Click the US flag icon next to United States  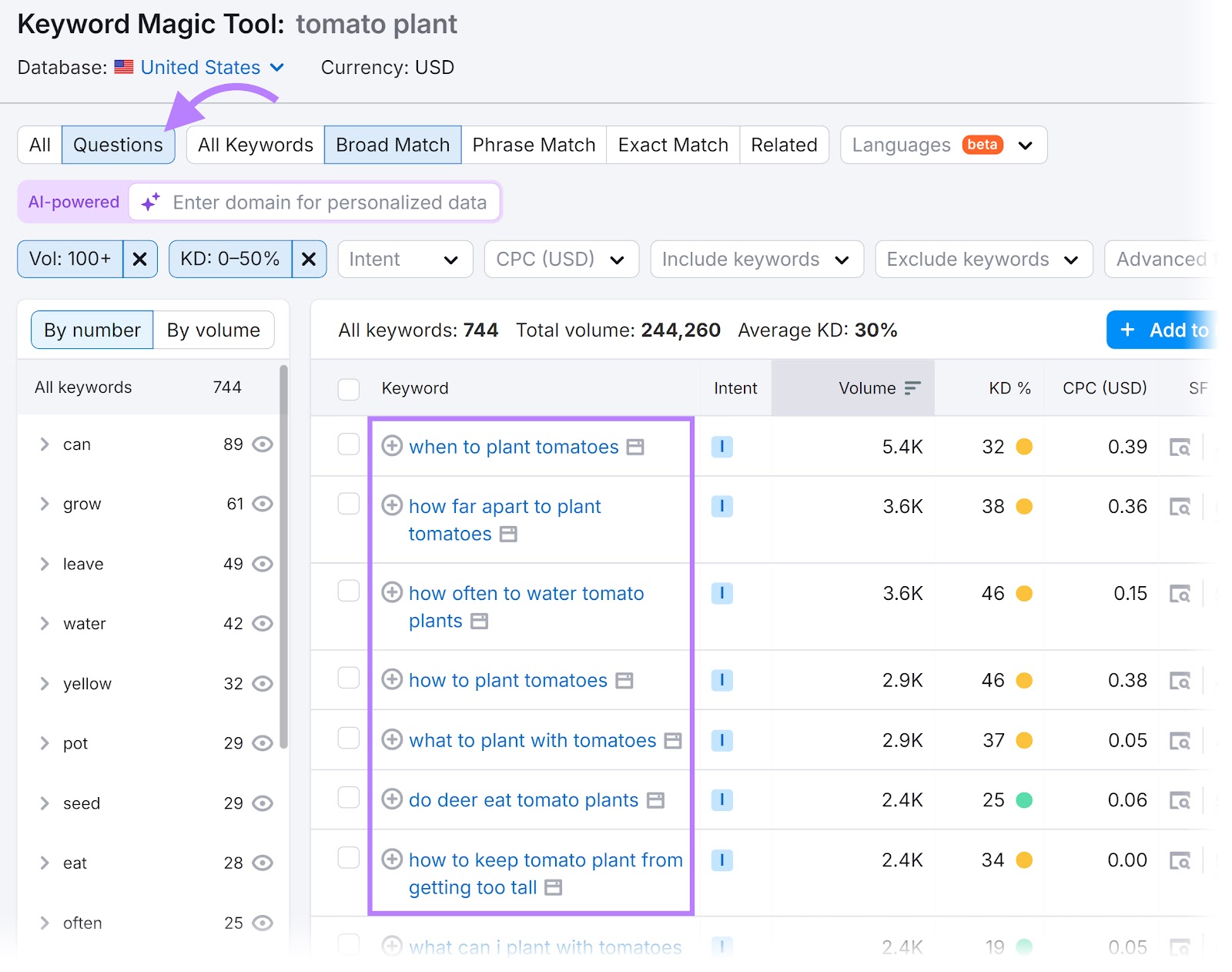[125, 67]
